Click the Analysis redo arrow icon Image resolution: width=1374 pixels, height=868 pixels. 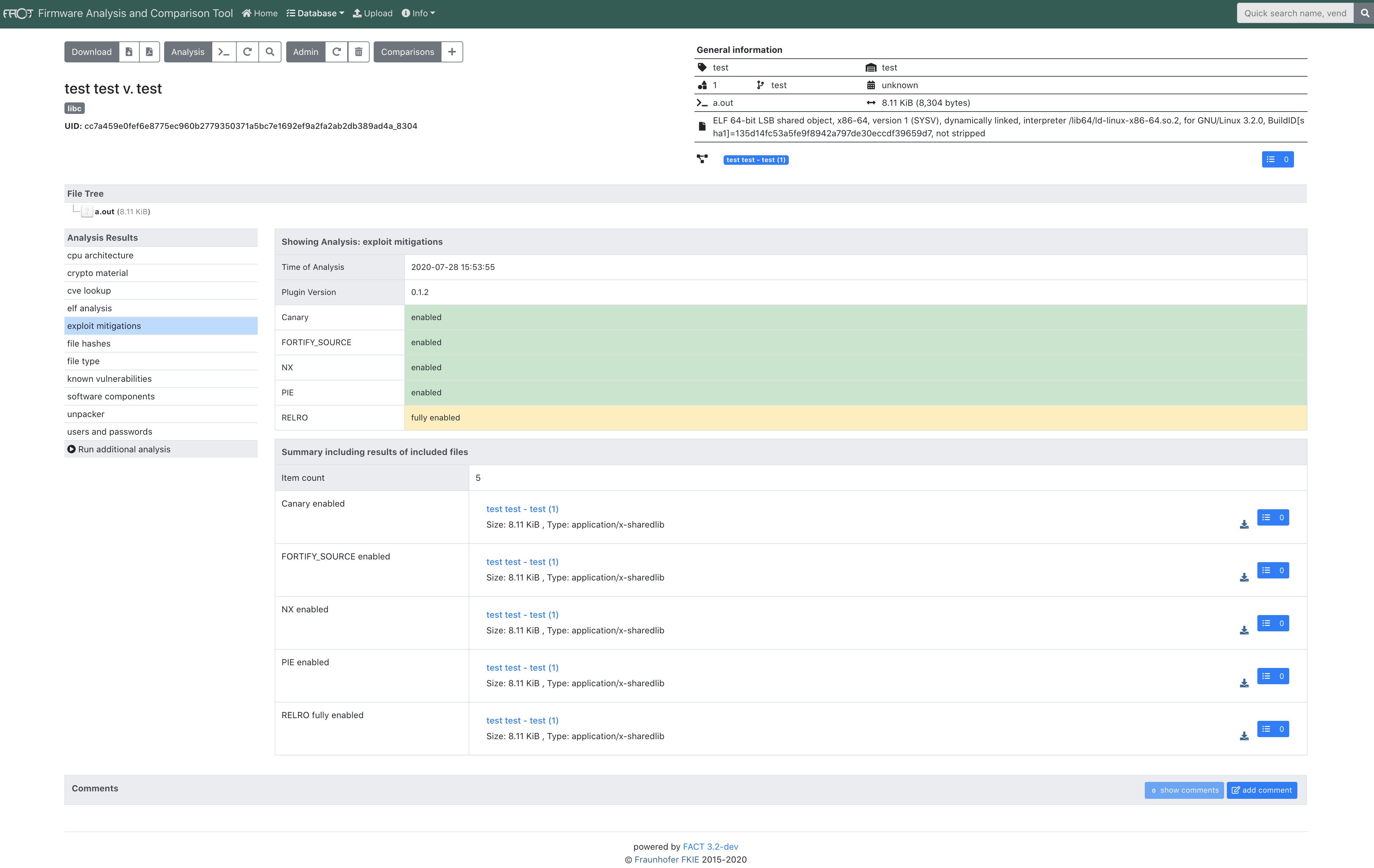tap(247, 52)
